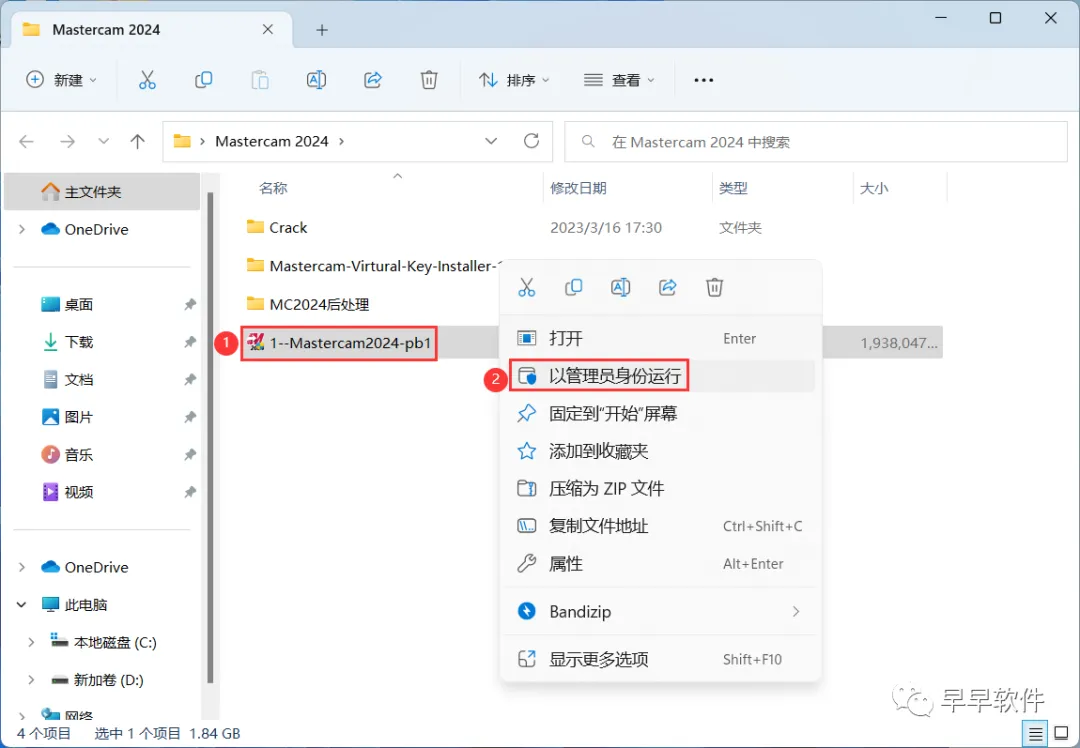Click the Share icon in the context menu

pos(667,287)
